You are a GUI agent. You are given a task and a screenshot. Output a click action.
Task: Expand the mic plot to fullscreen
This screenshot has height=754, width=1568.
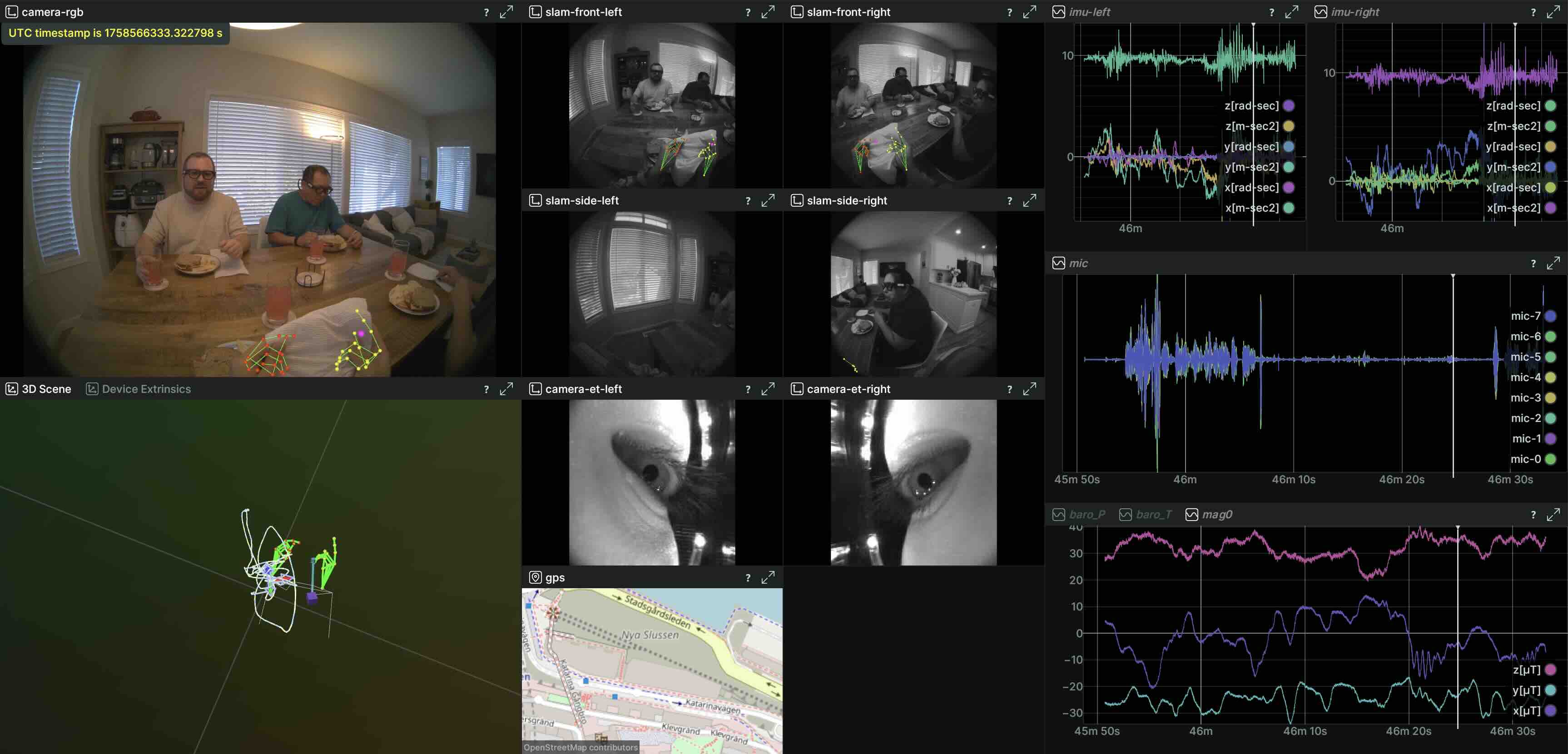tap(1553, 263)
